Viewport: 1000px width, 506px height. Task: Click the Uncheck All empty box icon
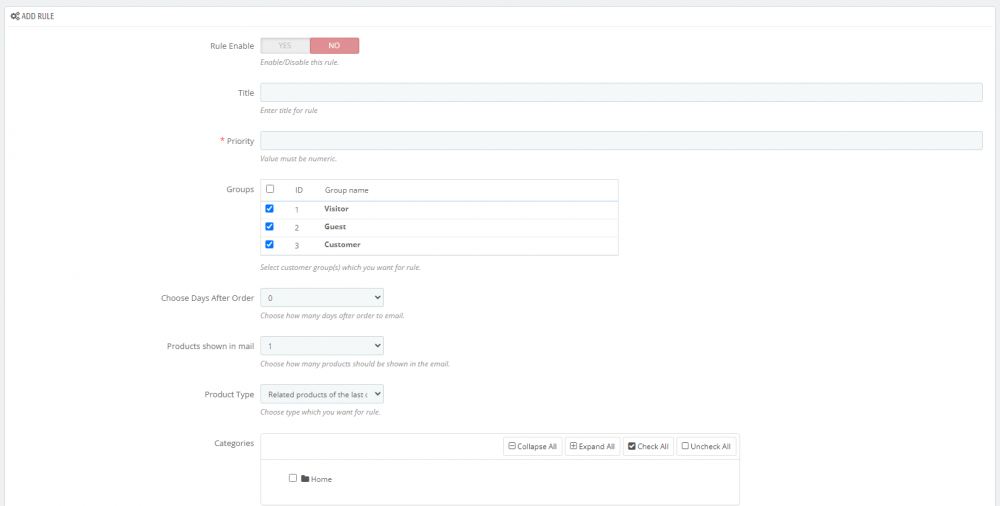(x=685, y=446)
